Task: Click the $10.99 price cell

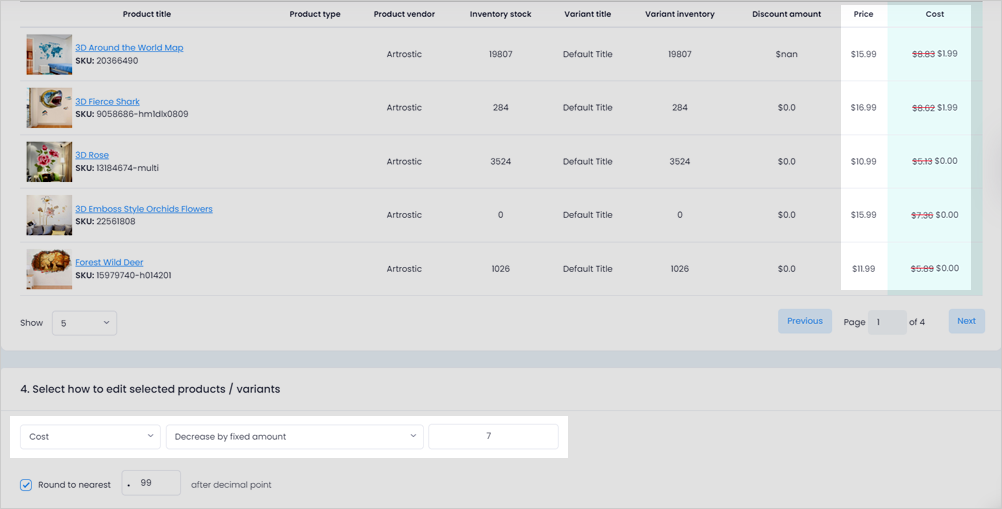Action: [x=863, y=162]
